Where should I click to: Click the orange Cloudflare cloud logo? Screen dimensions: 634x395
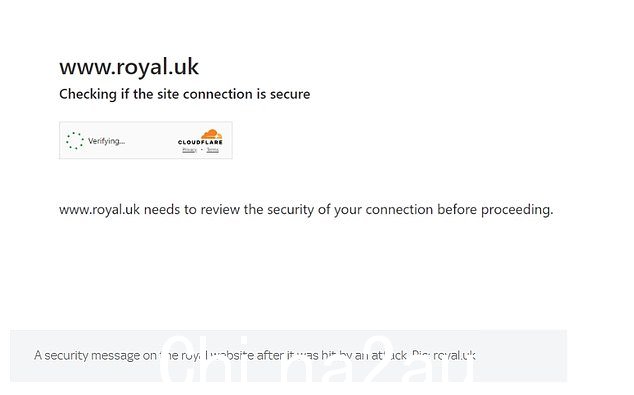211,134
